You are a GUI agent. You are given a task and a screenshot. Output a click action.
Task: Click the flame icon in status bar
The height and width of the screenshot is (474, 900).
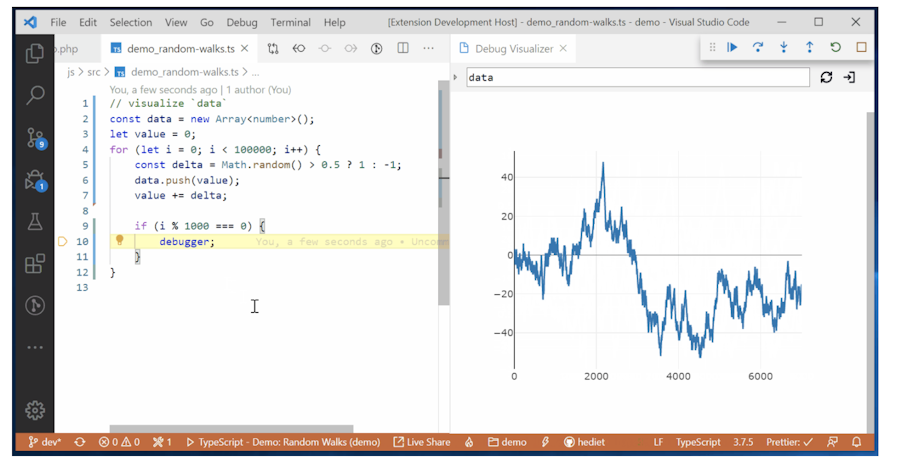coord(470,442)
